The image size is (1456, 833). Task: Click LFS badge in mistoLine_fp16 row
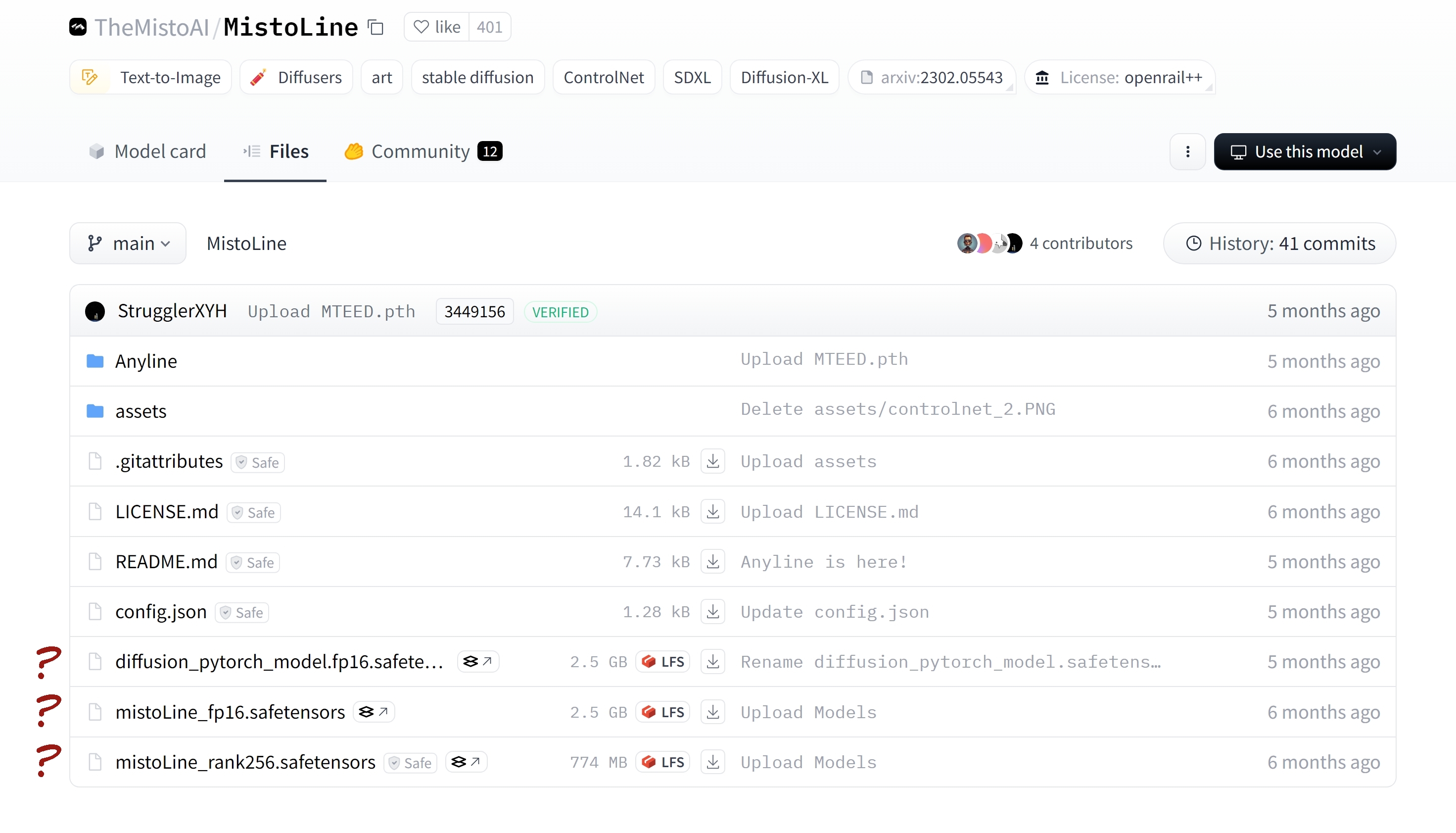[663, 712]
